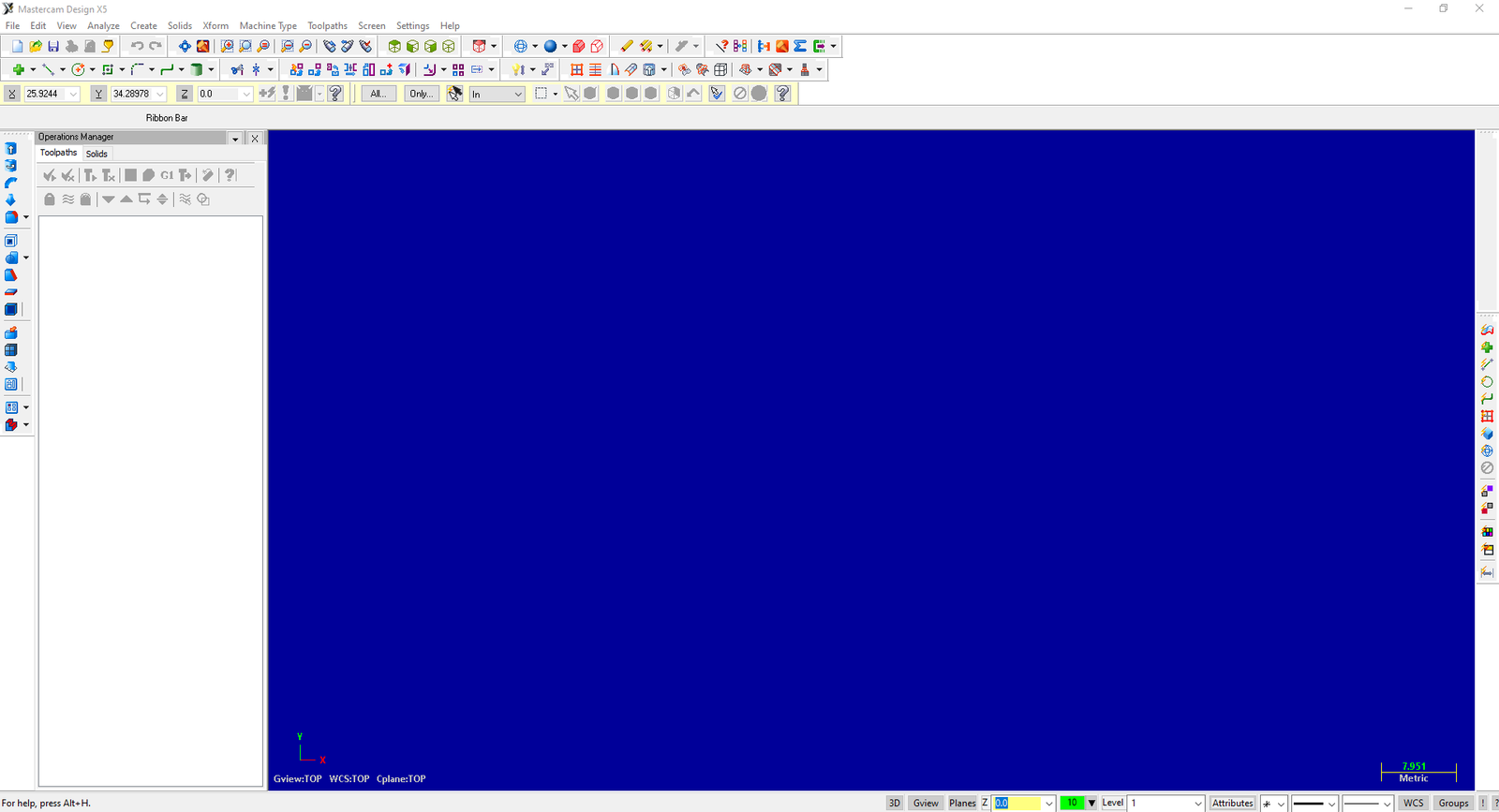Save the file with the floppy disk icon
This screenshot has height=812, width=1499.
(x=53, y=46)
